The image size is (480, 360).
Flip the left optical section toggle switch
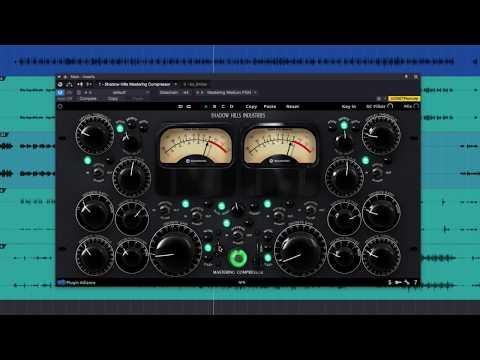coord(98,172)
